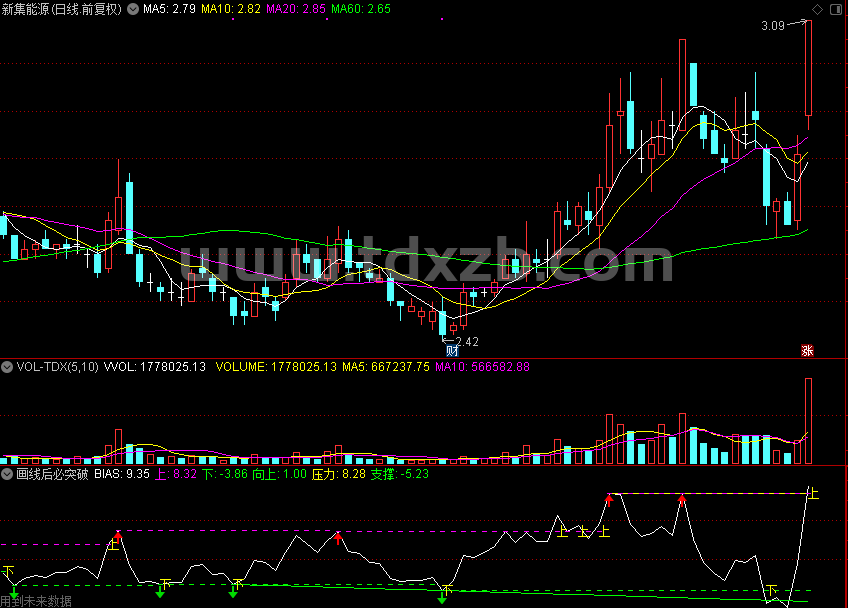Open the VOL-TDX indicator dropdown arrow
The height and width of the screenshot is (608, 848).
pyautogui.click(x=7, y=367)
